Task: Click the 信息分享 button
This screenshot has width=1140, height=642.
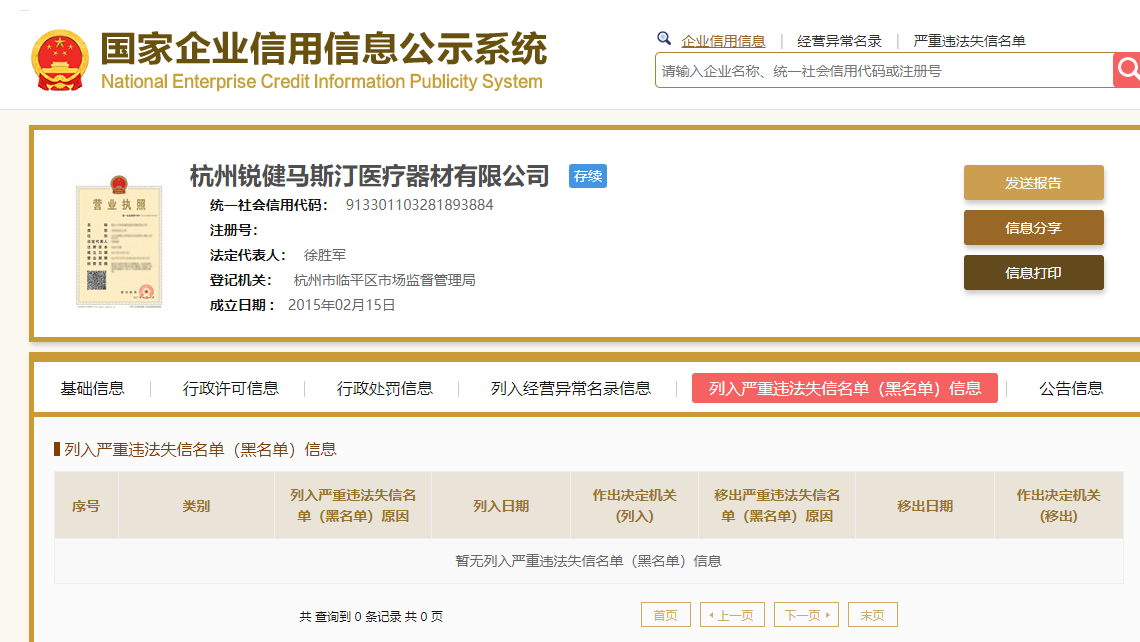Action: pyautogui.click(x=1033, y=228)
